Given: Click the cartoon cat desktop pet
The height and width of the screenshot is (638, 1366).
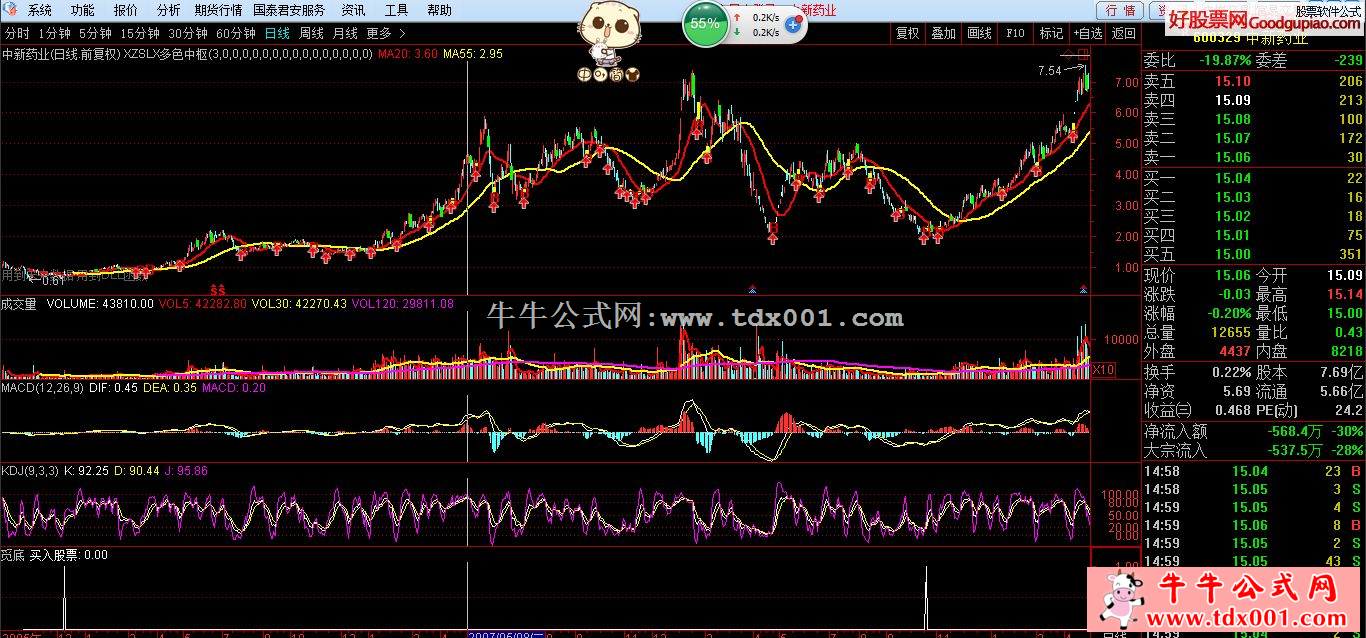Looking at the screenshot, I should 607,32.
